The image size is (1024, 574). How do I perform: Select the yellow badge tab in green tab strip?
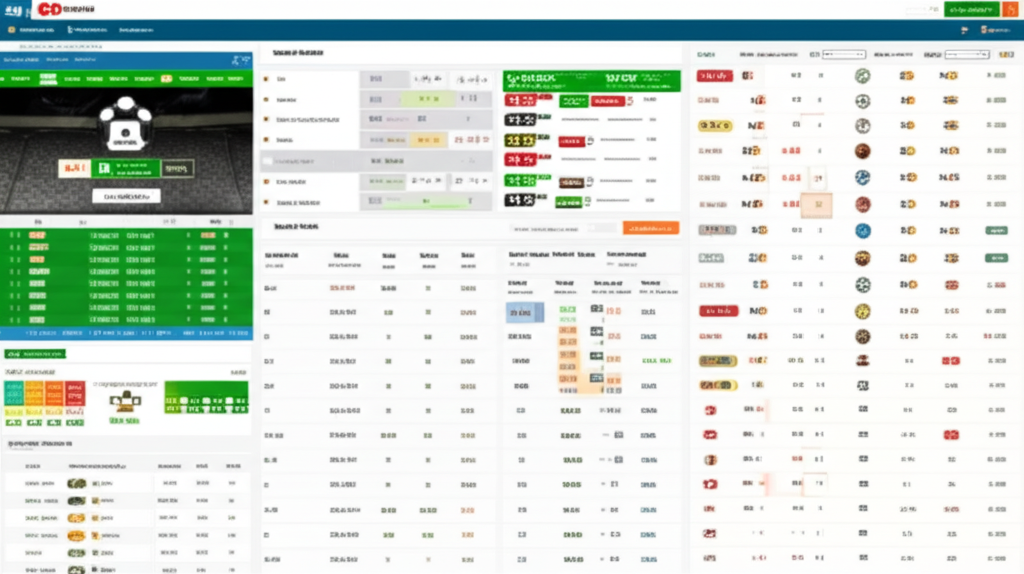click(x=165, y=78)
